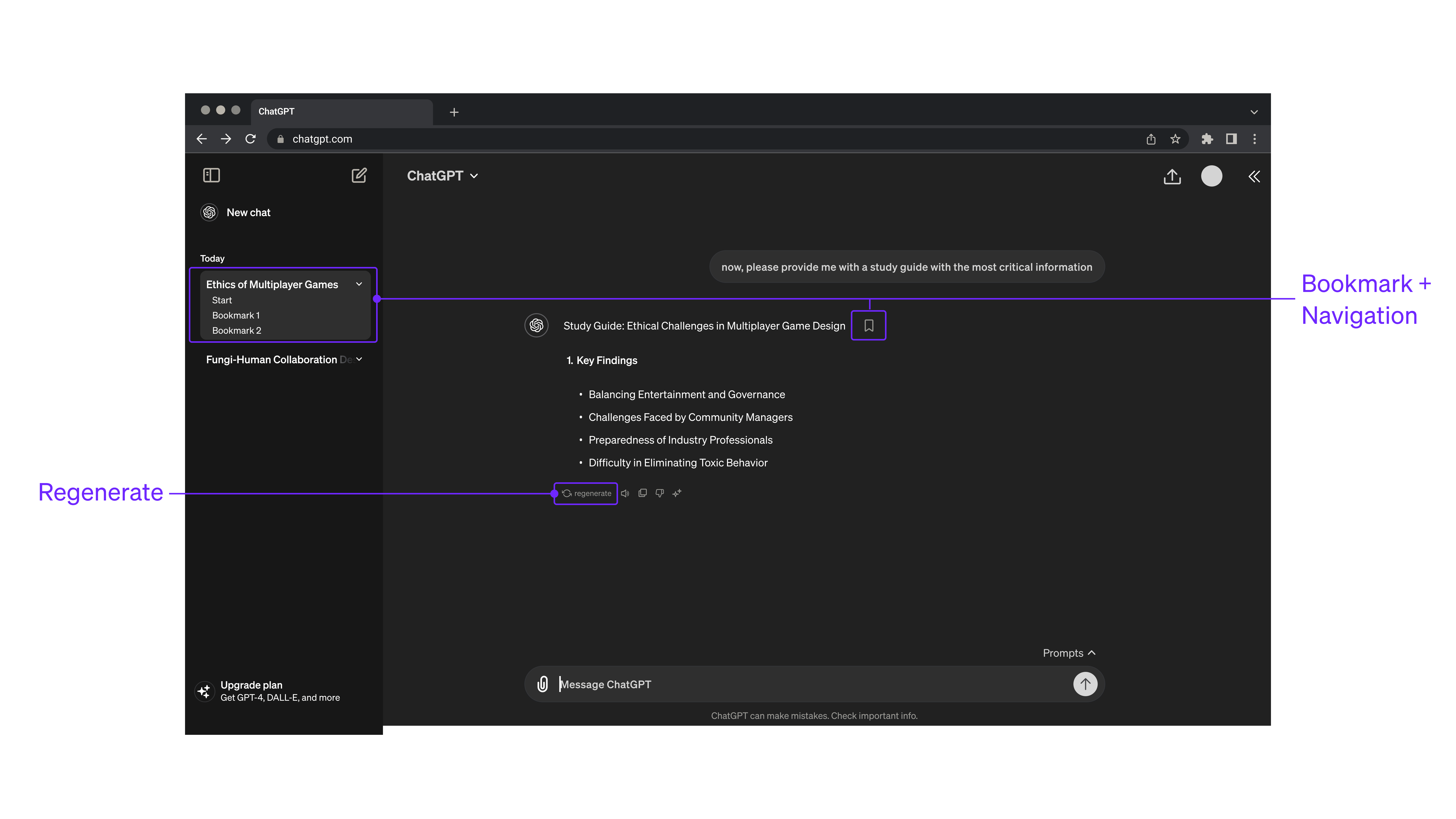This screenshot has width=1456, height=819.
Task: Expand the Fungi-Human Collaboration conversation chevron
Action: (359, 359)
